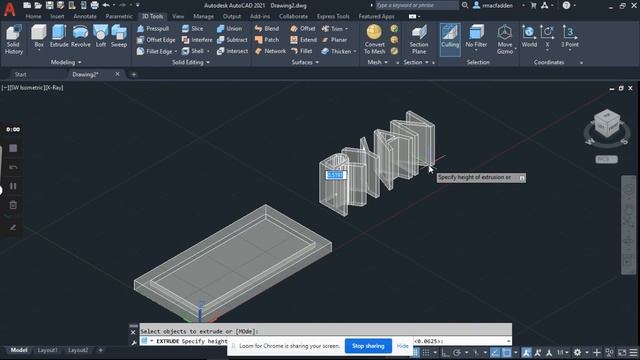Toggle ortho mode in status bar
This screenshot has height=360, width=640.
click(x=444, y=352)
